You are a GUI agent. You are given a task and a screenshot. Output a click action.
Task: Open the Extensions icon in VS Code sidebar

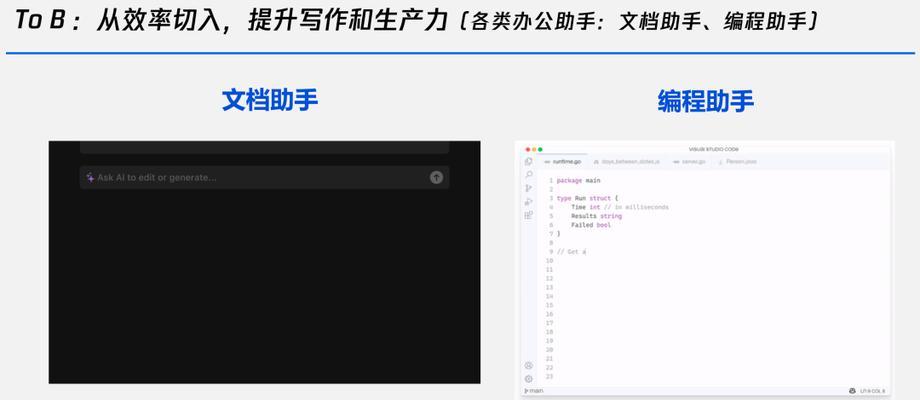529,215
